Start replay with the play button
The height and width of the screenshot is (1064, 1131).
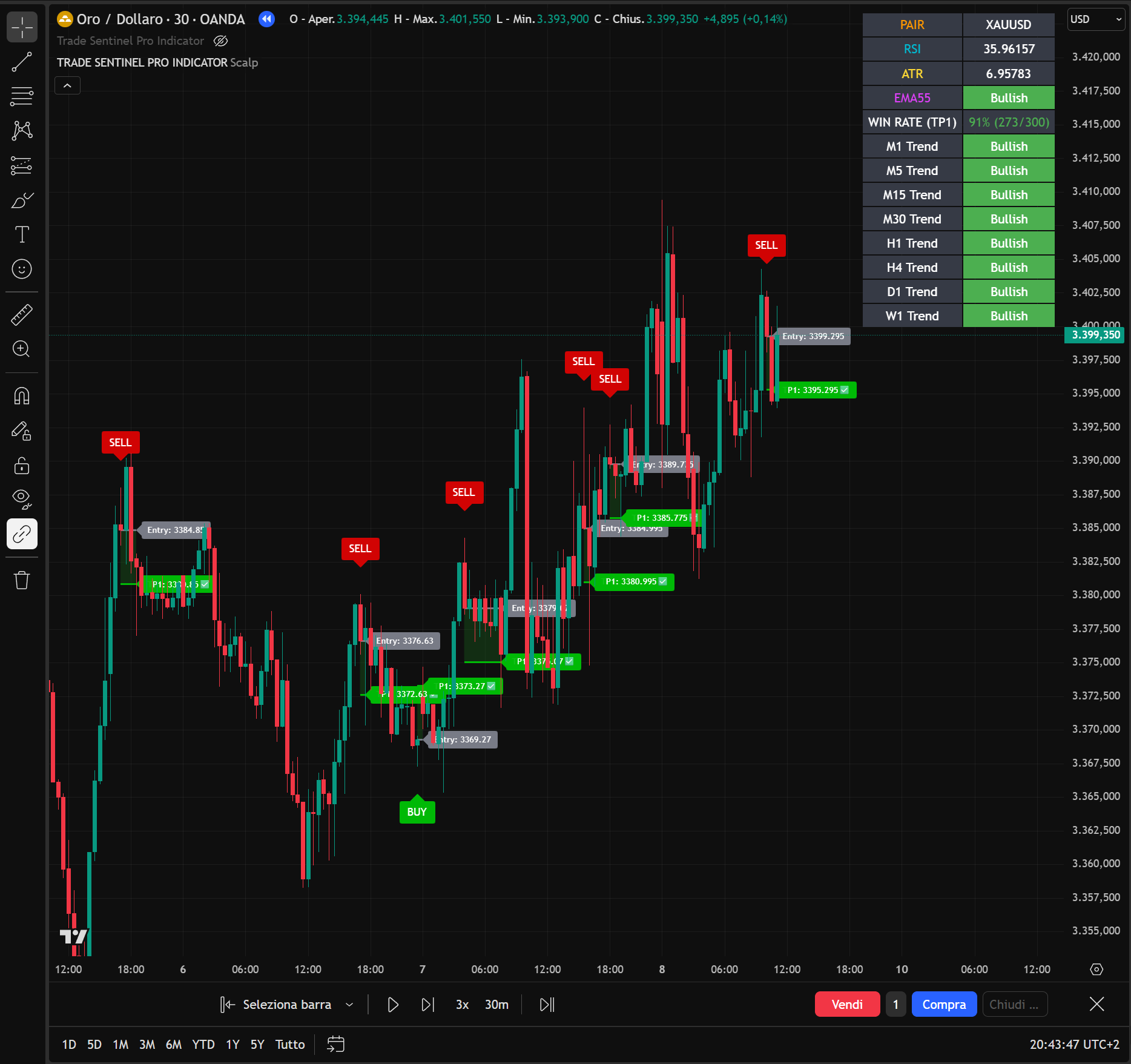(x=392, y=1005)
